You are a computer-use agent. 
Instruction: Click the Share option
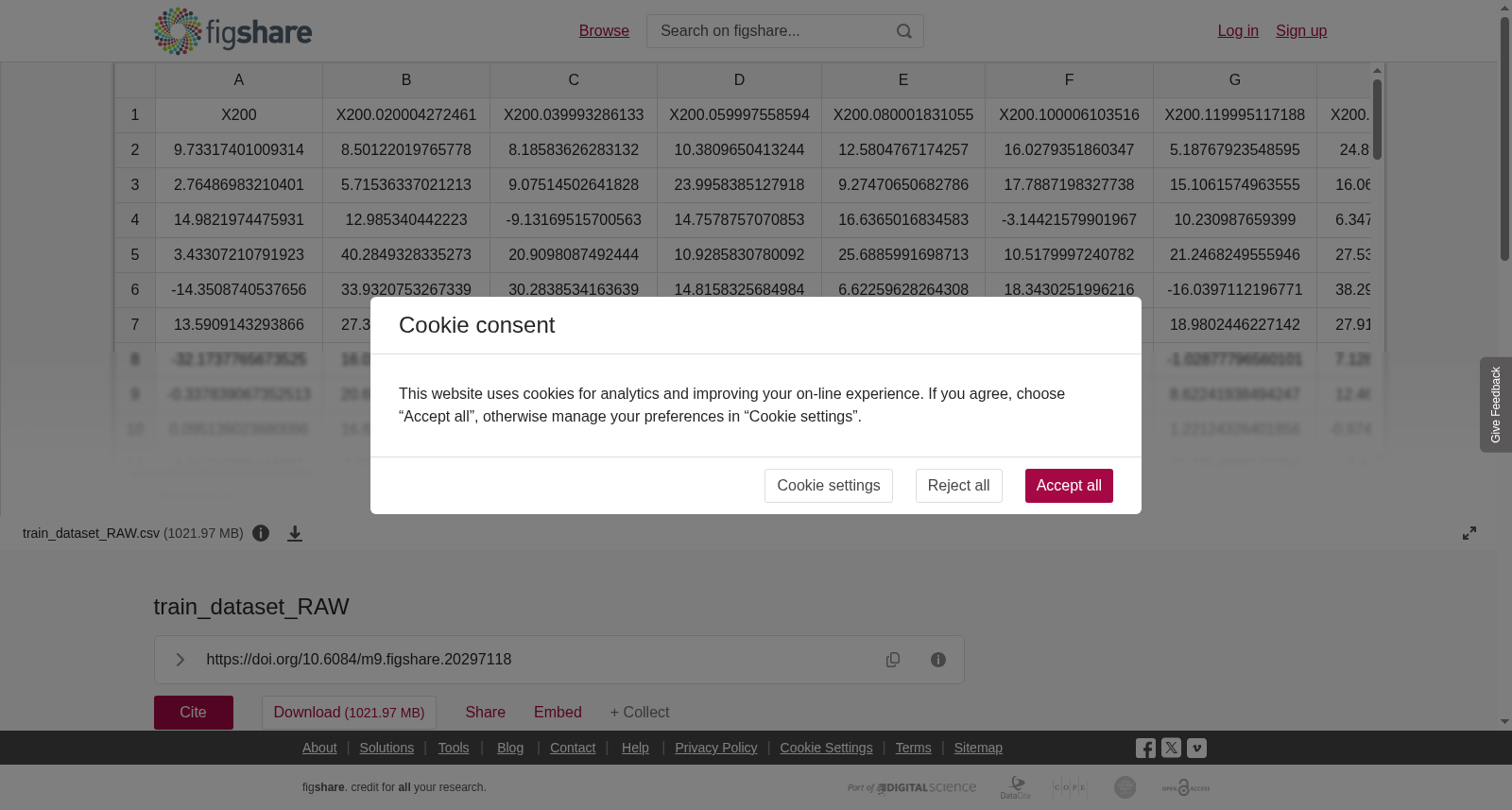tap(485, 713)
